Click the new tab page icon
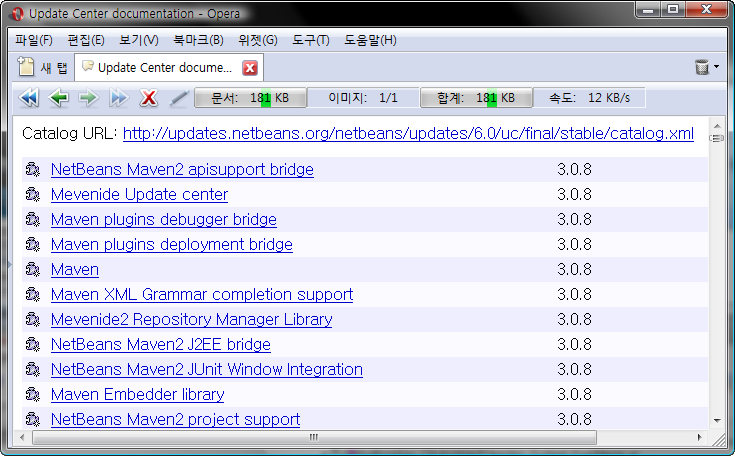 pos(26,66)
